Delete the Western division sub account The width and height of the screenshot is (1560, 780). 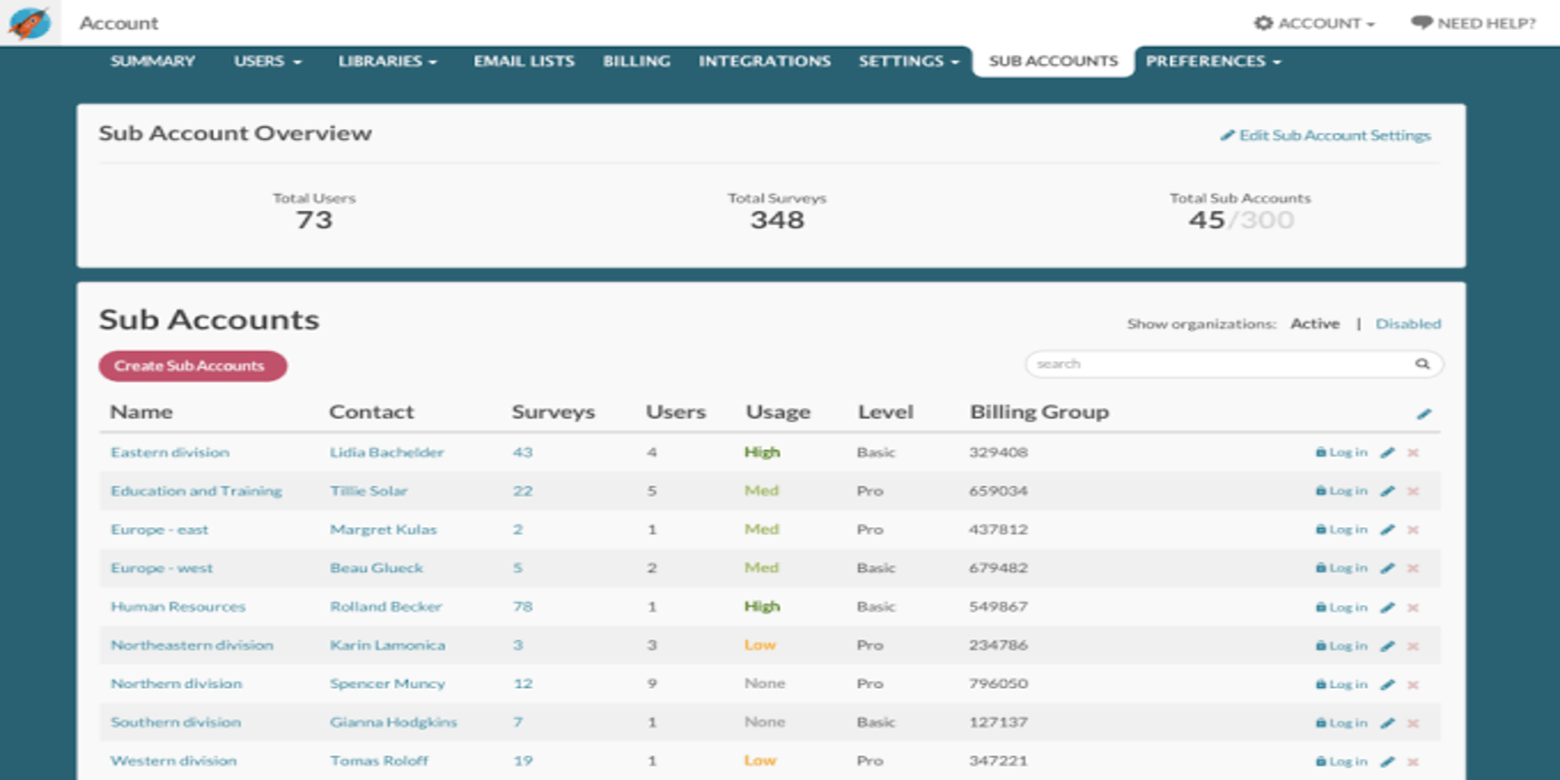(1413, 761)
